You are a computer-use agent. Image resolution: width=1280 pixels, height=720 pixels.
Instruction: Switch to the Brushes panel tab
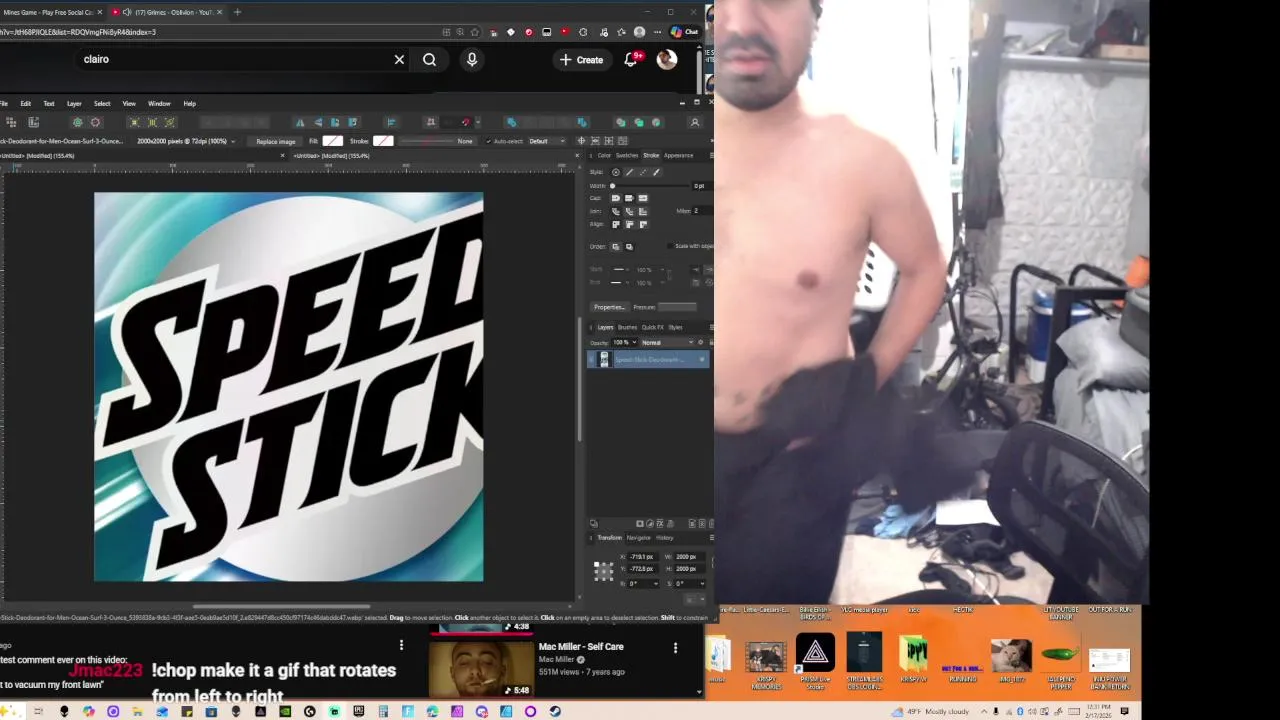[627, 327]
